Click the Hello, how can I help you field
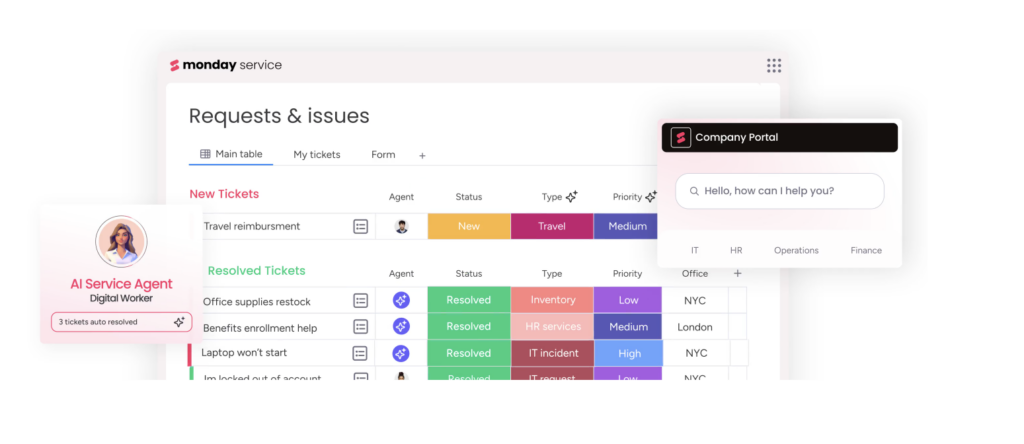 (780, 191)
